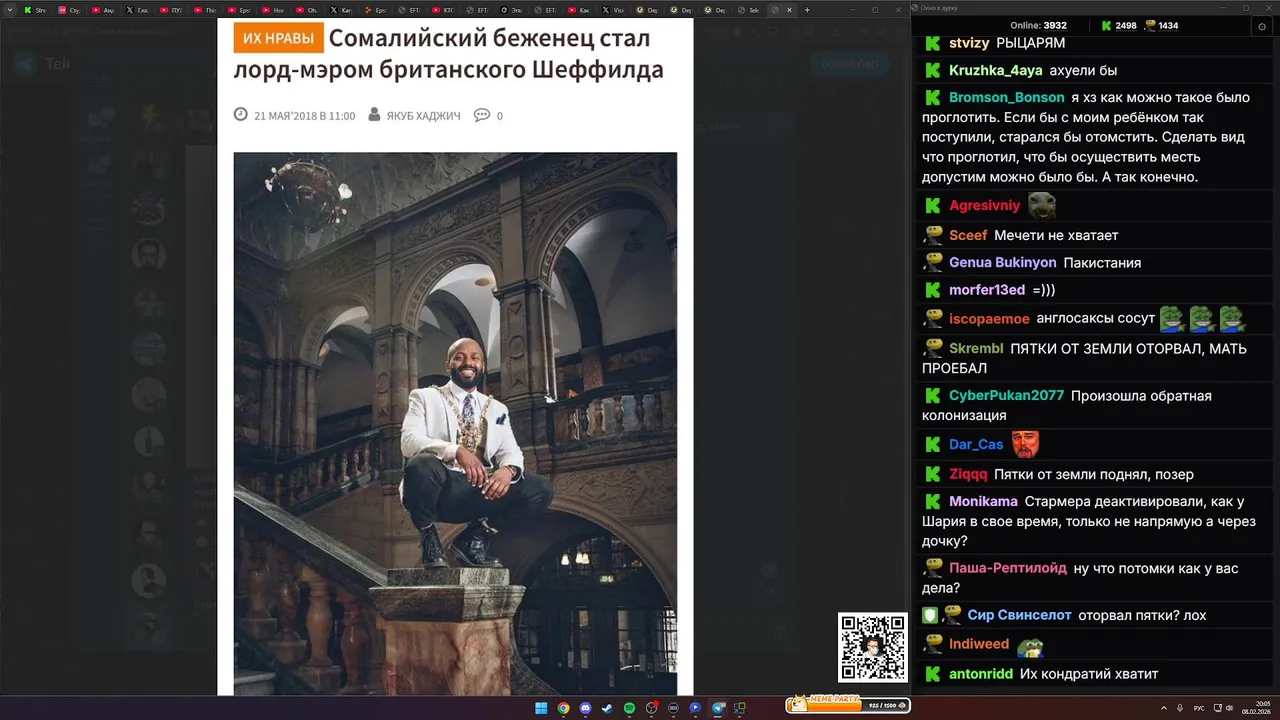Open Discord from the taskbar

tap(585, 708)
